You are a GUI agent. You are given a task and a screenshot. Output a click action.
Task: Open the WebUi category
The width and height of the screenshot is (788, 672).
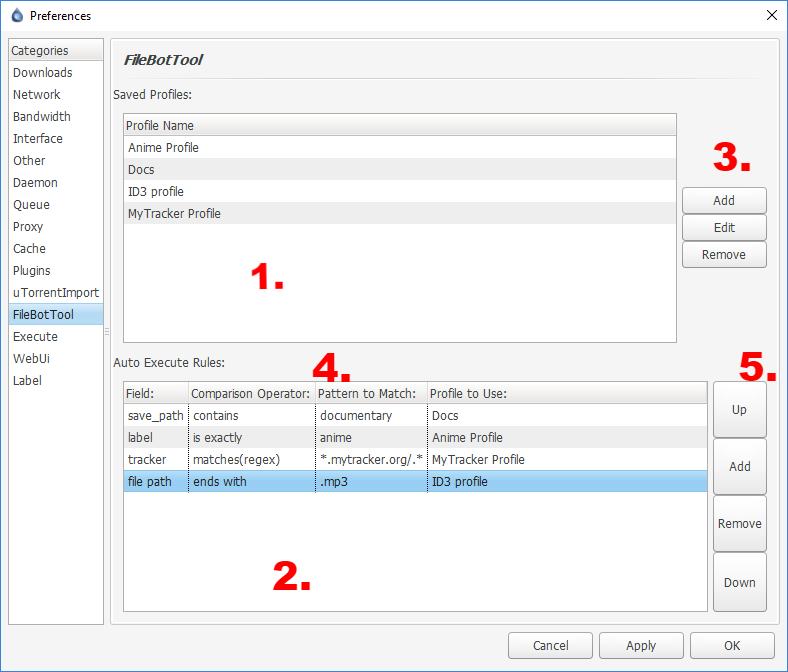[56, 359]
